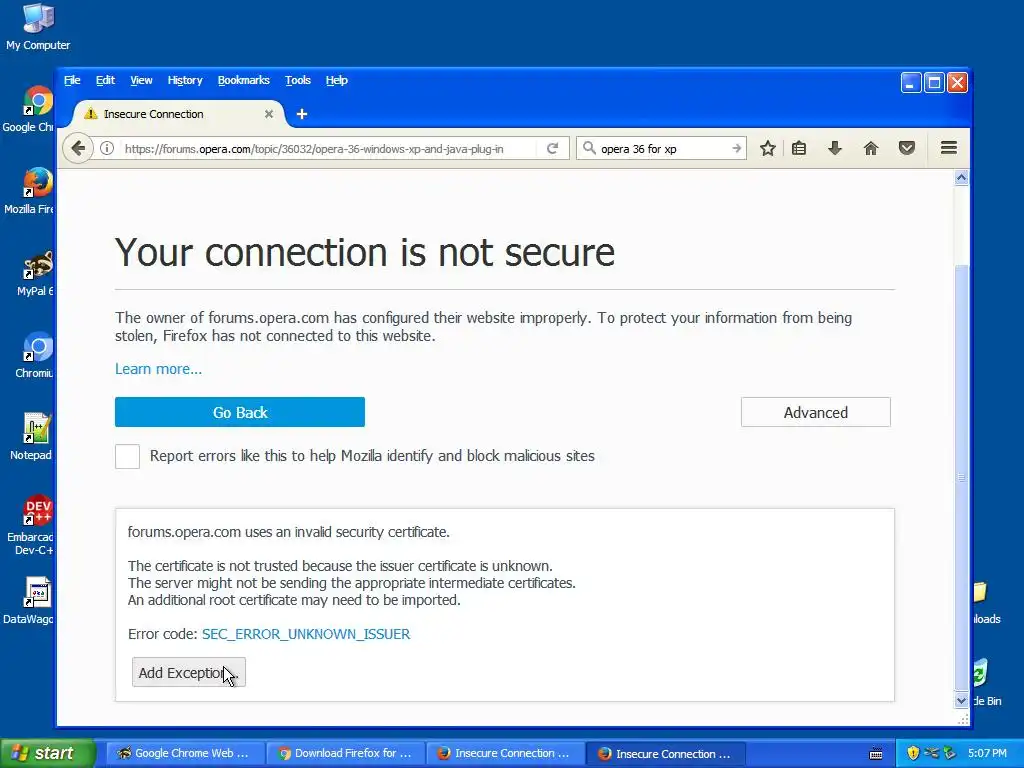The image size is (1024, 768).
Task: Show bookmarks list icon
Action: [799, 148]
